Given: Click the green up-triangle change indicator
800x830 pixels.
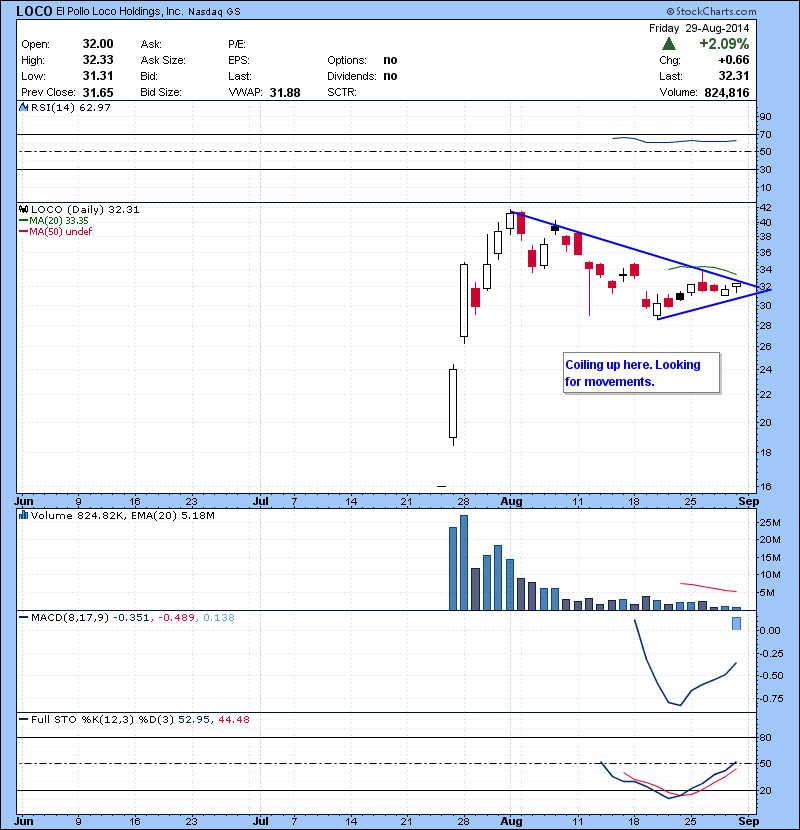Looking at the screenshot, I should [669, 43].
